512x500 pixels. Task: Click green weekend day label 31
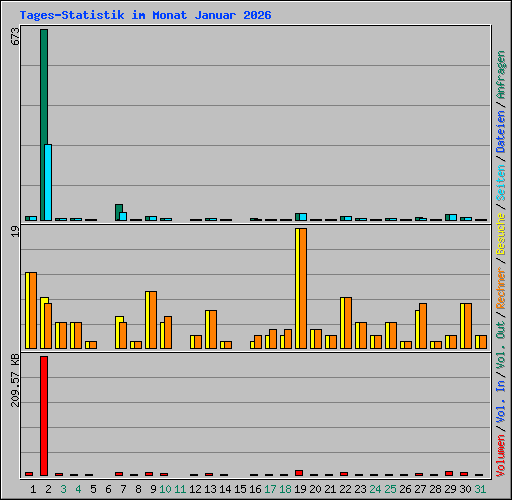480,489
